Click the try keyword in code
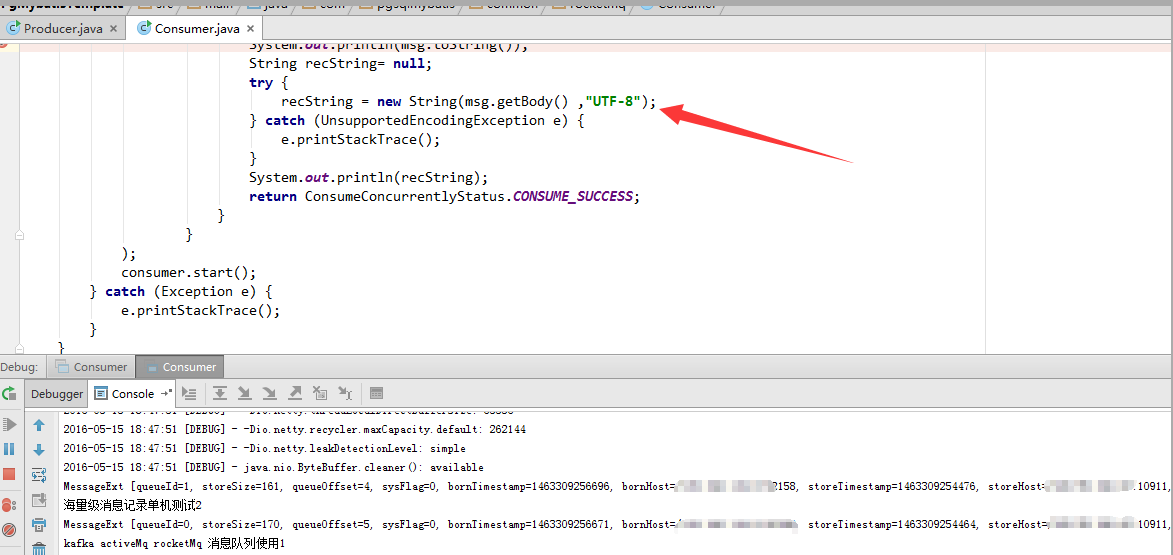Screen dimensions: 1173x555 pyautogui.click(x=261, y=83)
